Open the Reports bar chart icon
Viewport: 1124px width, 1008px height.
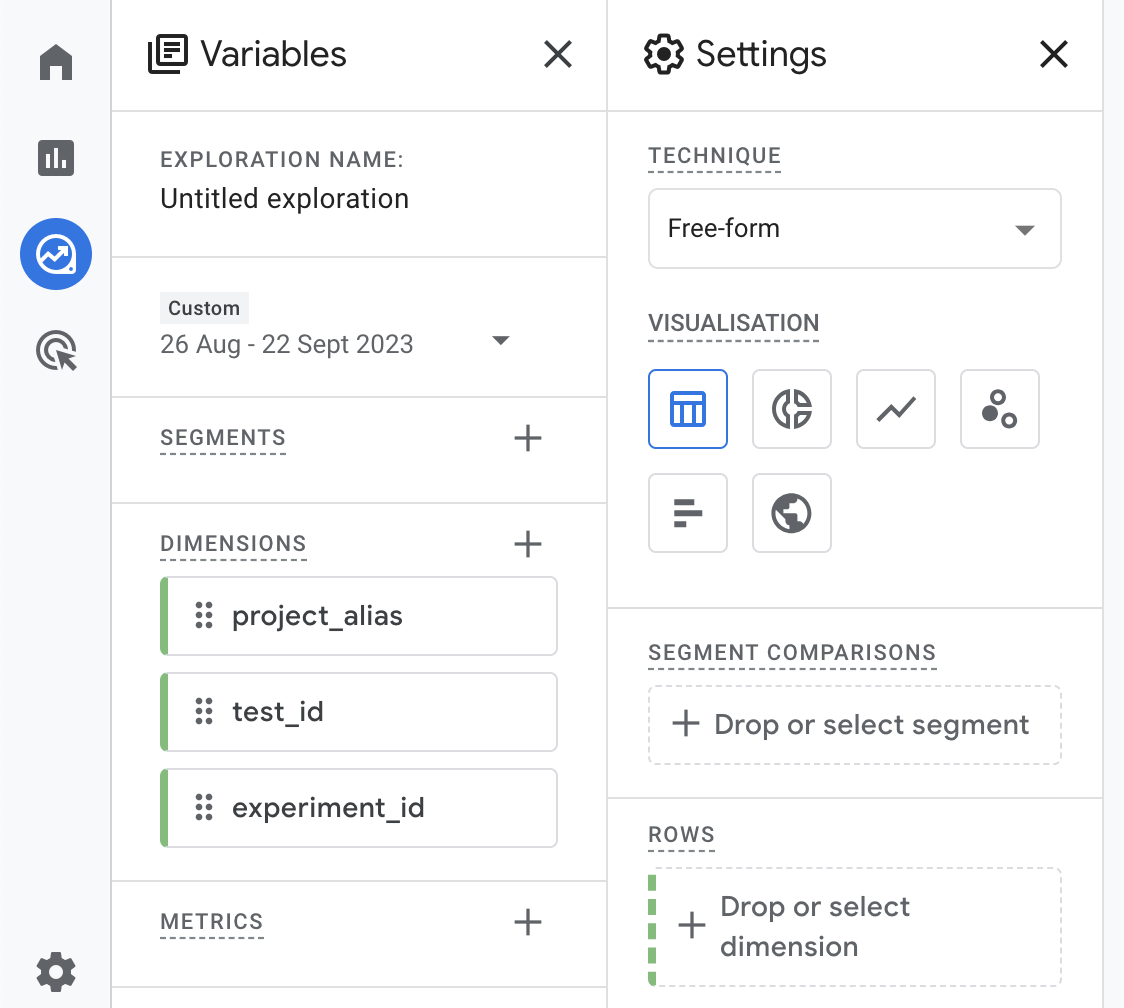tap(56, 157)
